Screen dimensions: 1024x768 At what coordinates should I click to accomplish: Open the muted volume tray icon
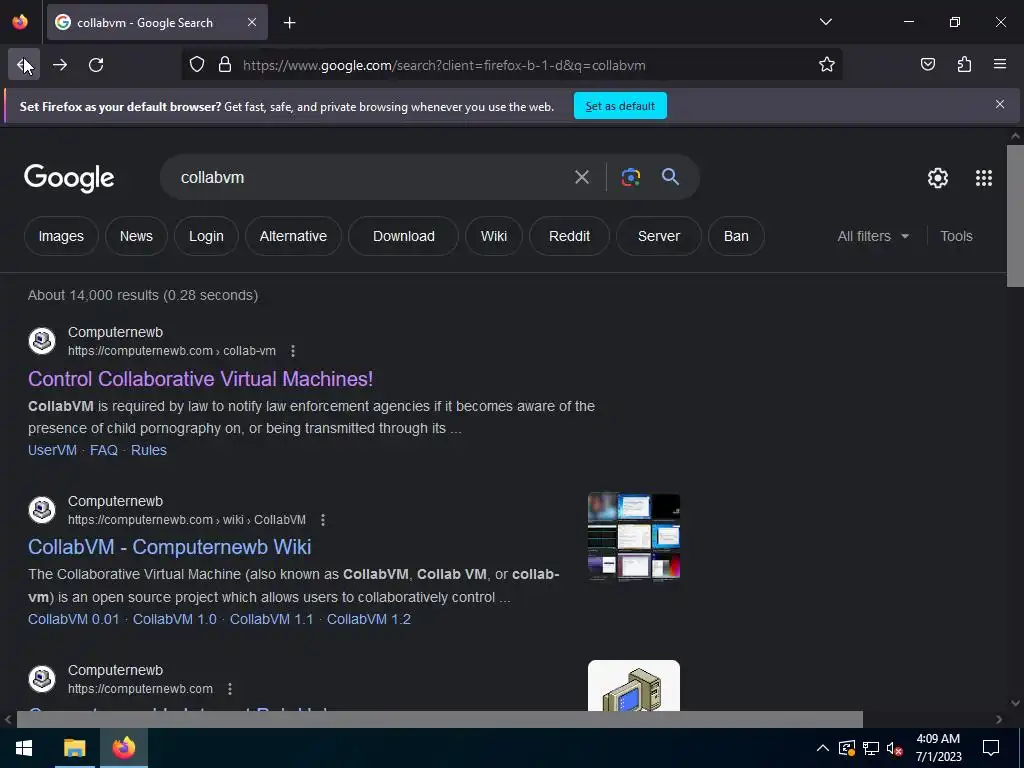(x=894, y=748)
